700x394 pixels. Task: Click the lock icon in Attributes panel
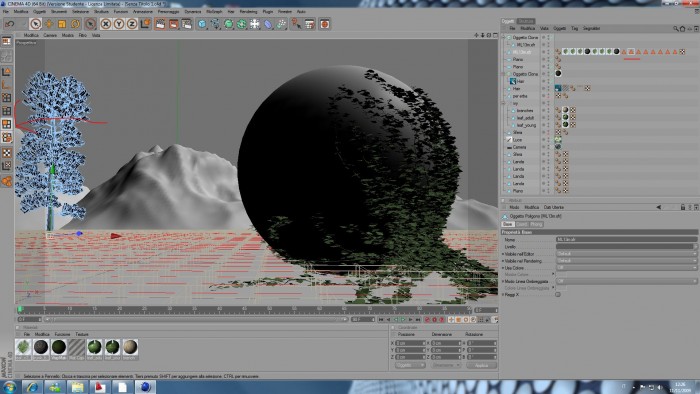click(x=683, y=207)
